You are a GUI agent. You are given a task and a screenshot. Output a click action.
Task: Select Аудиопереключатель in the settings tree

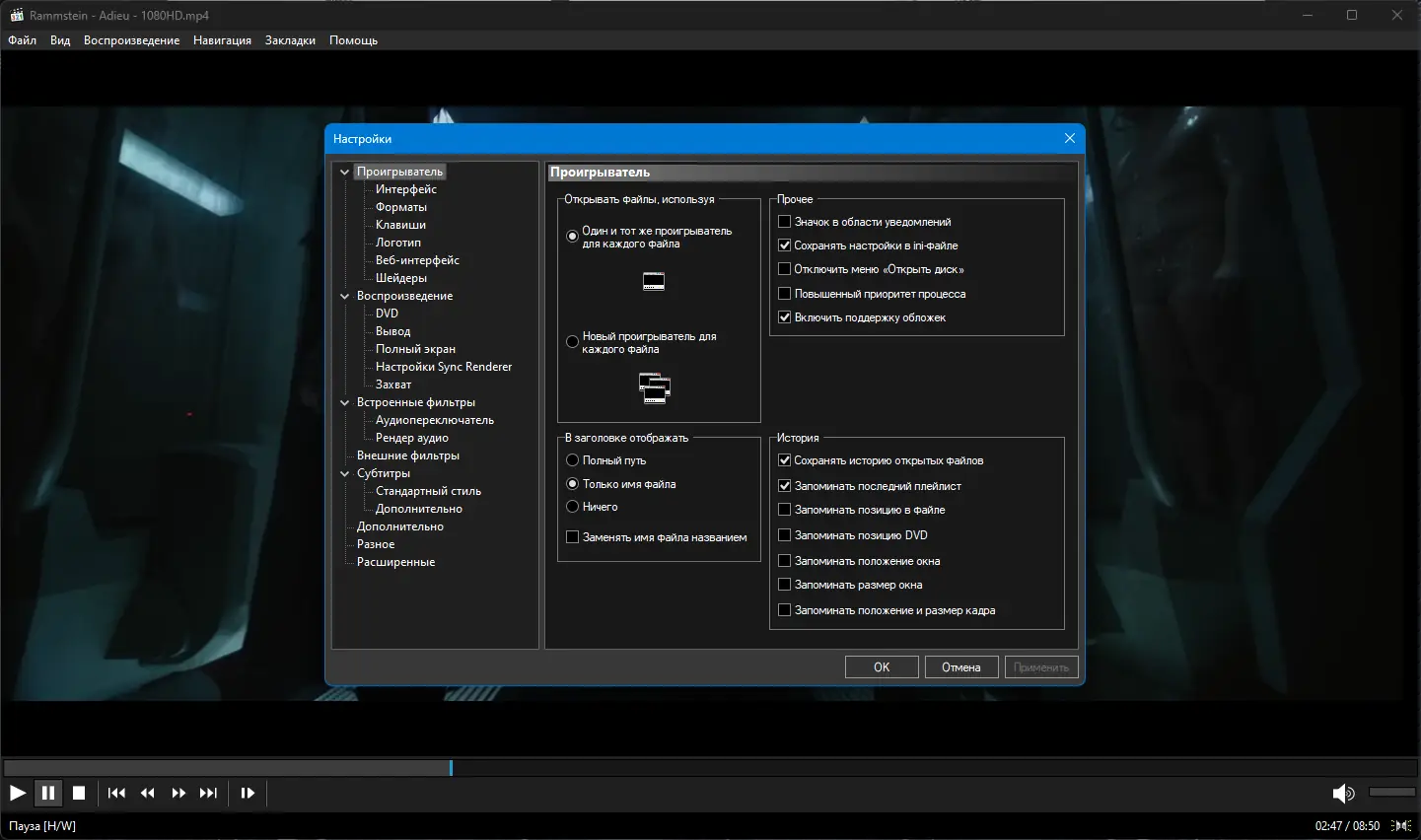[435, 420]
